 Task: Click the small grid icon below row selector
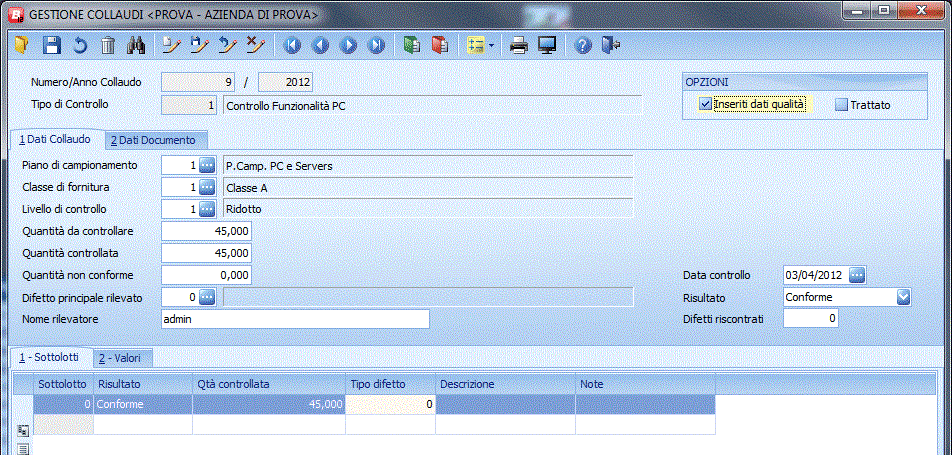coord(23,430)
